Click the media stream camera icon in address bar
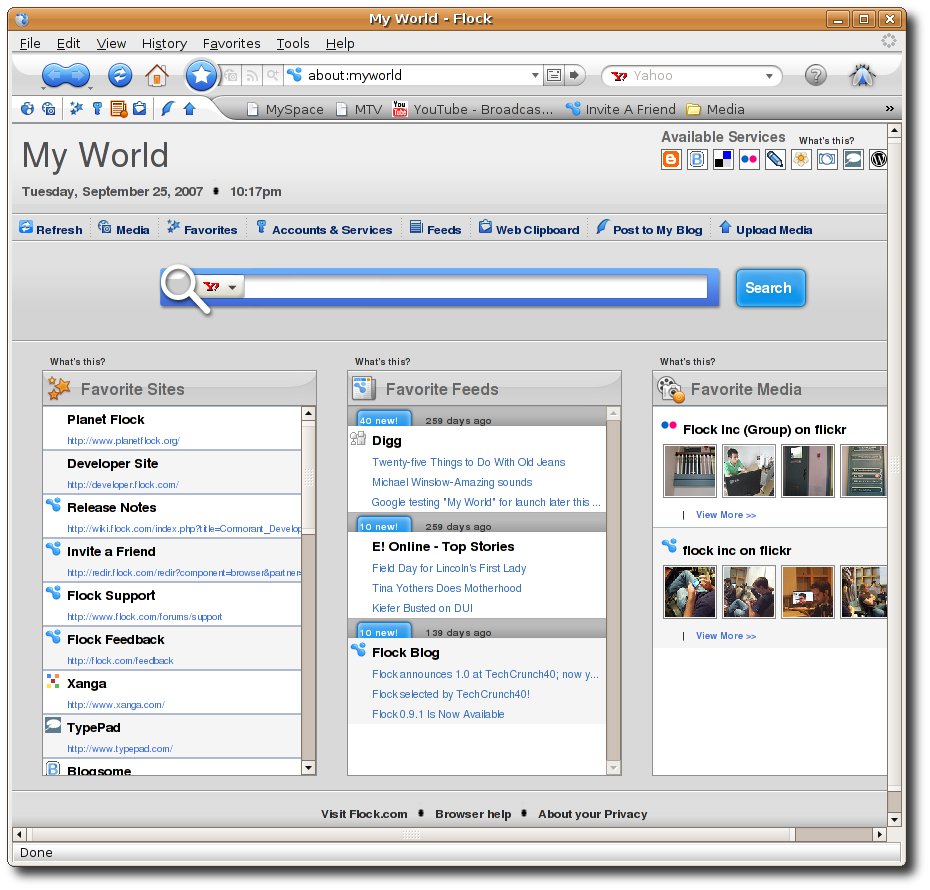The height and width of the screenshot is (890, 930). click(x=231, y=75)
